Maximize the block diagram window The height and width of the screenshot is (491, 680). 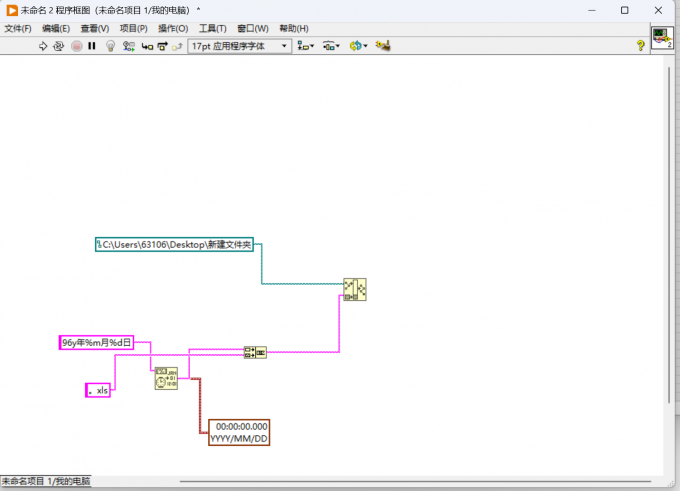tap(624, 10)
